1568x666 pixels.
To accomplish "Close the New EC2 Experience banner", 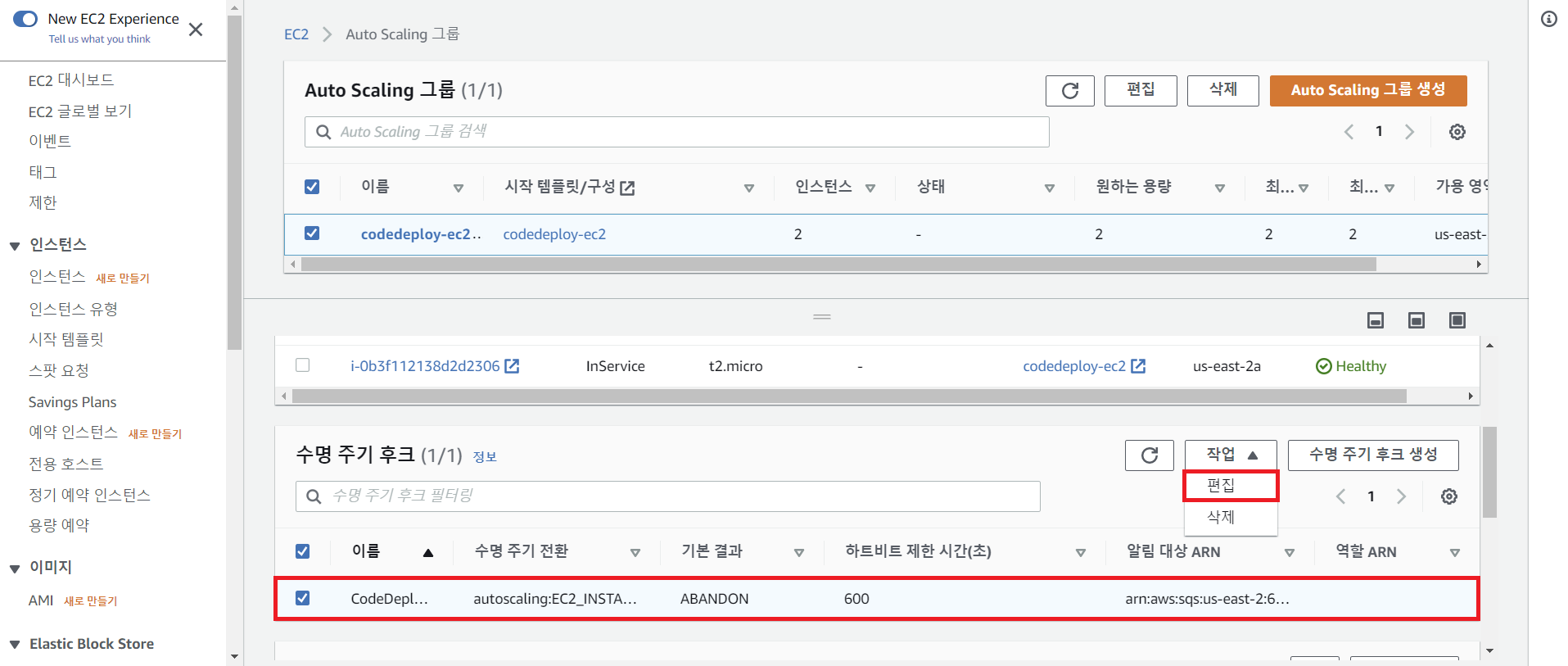I will (x=196, y=29).
